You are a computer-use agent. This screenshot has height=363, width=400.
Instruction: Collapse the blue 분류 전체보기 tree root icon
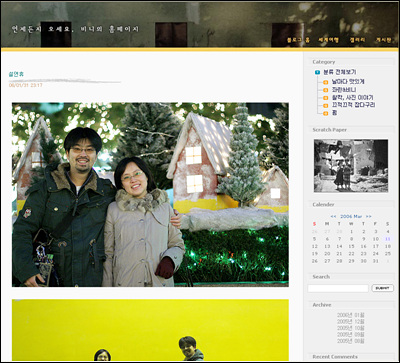click(x=317, y=72)
